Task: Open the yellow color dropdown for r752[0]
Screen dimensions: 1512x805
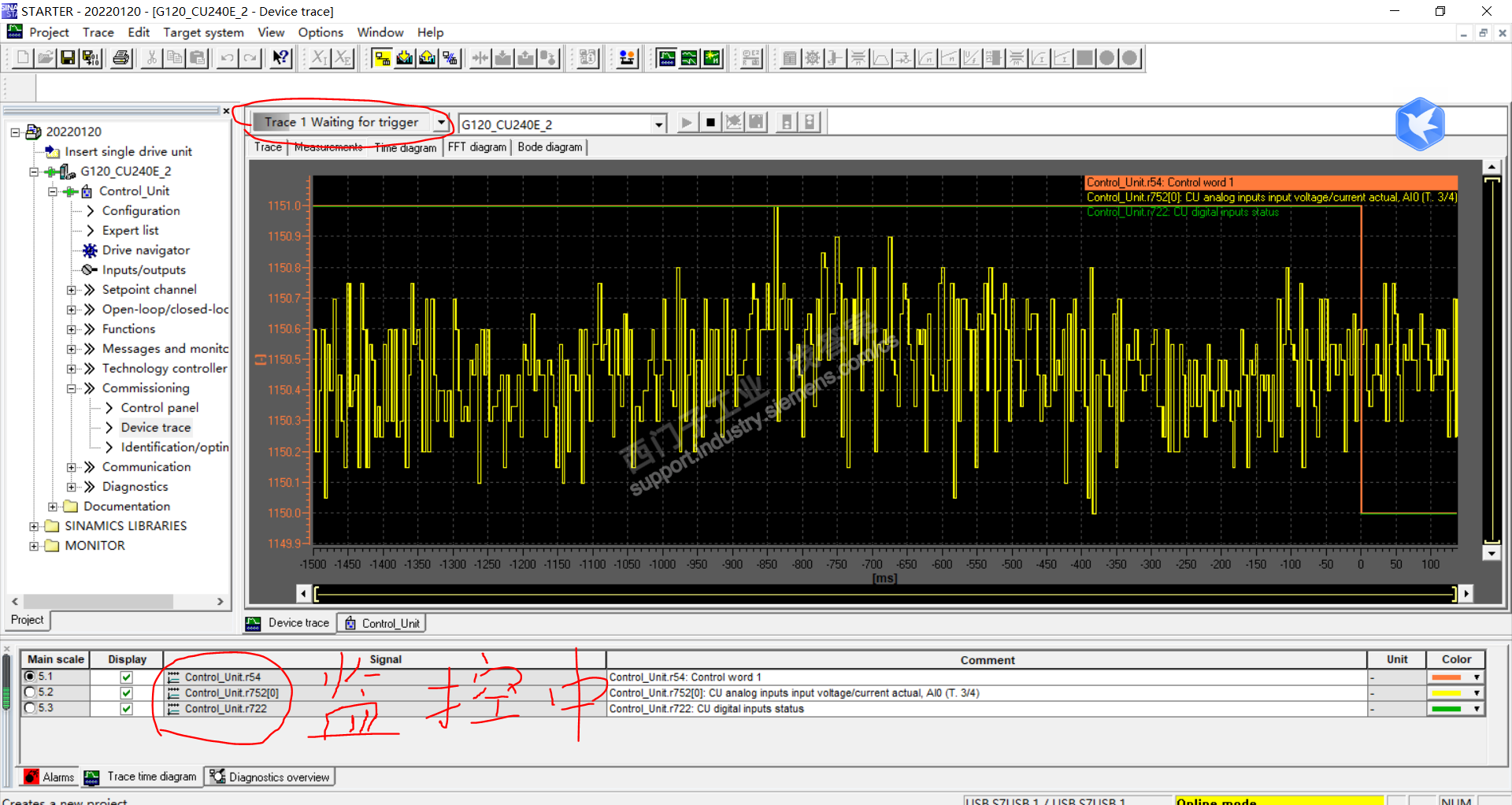Action: 1477,693
